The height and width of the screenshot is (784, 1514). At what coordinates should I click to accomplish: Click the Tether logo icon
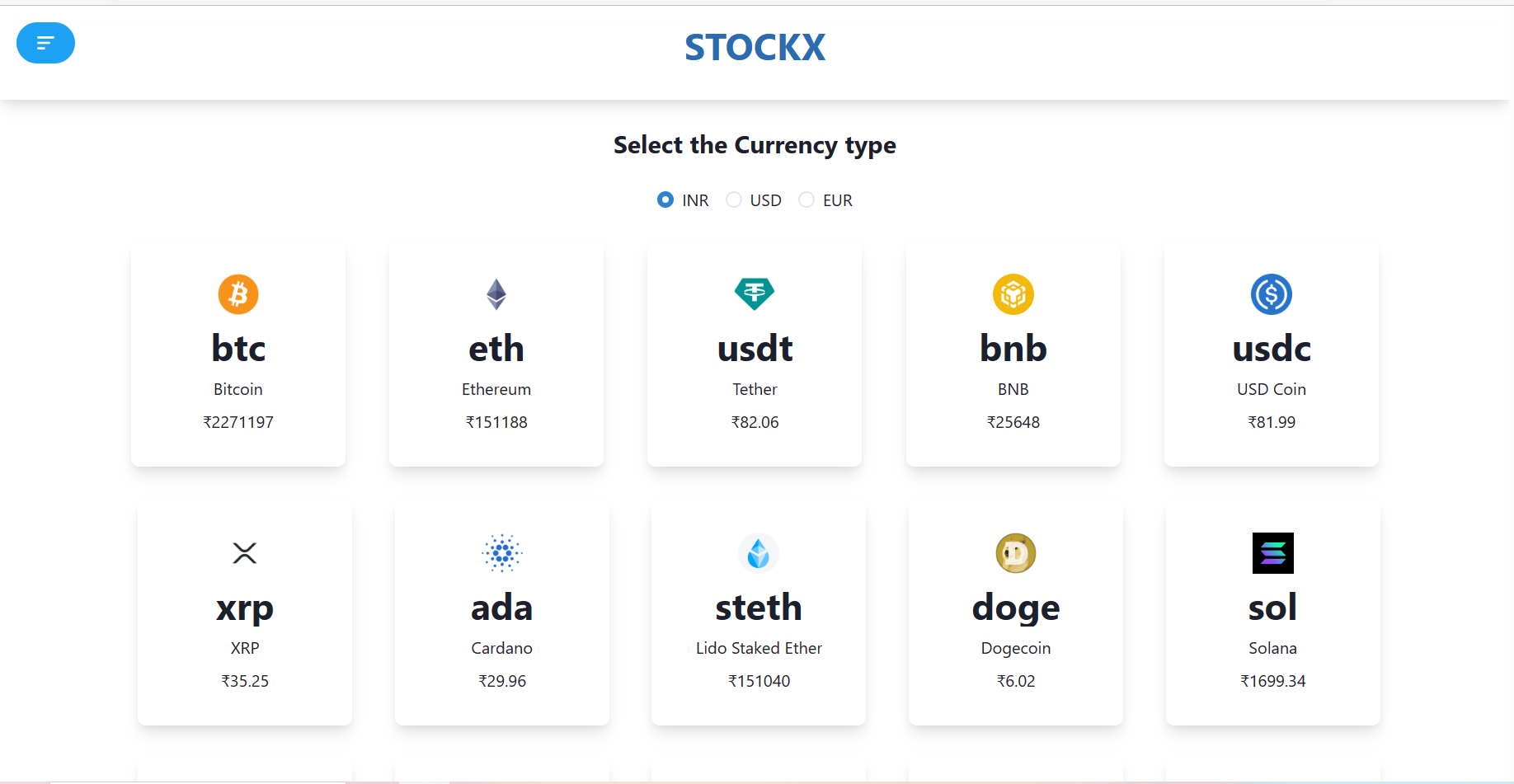(755, 294)
